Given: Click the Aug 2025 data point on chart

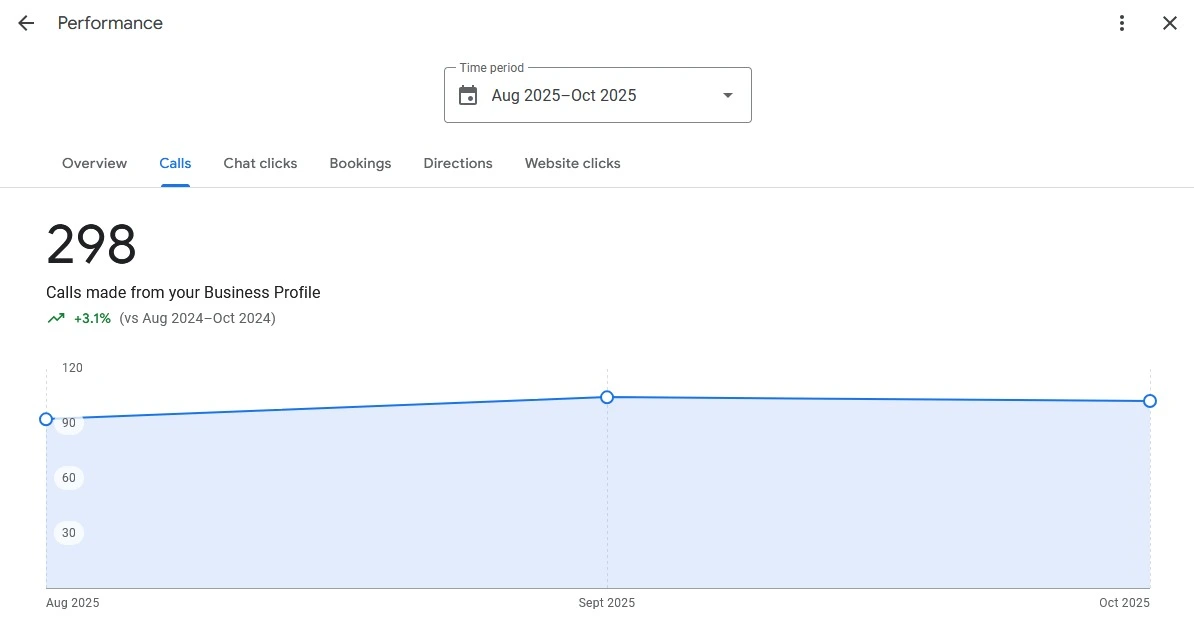Looking at the screenshot, I should point(46,419).
